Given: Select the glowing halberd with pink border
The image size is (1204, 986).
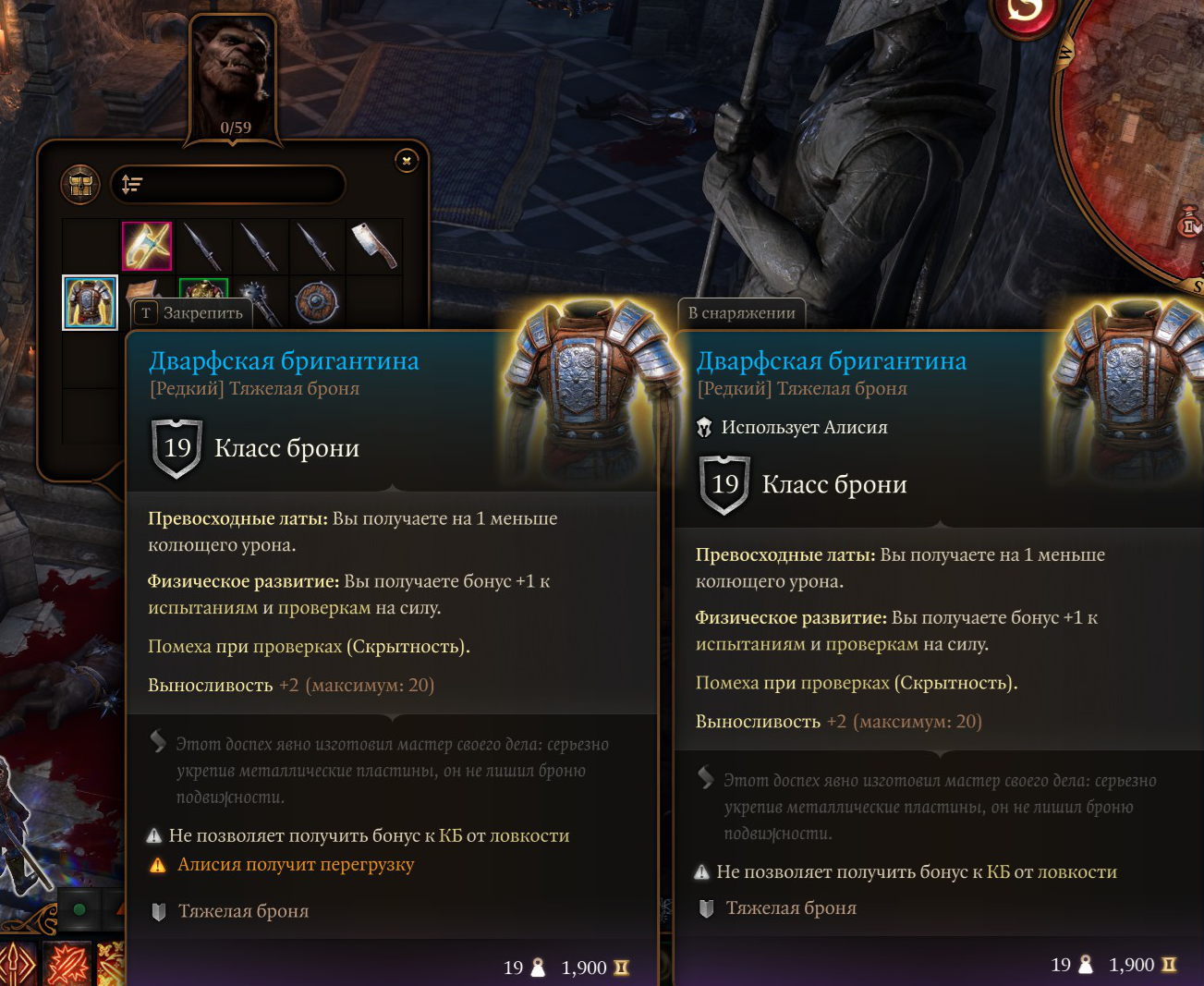Looking at the screenshot, I should click(x=147, y=246).
